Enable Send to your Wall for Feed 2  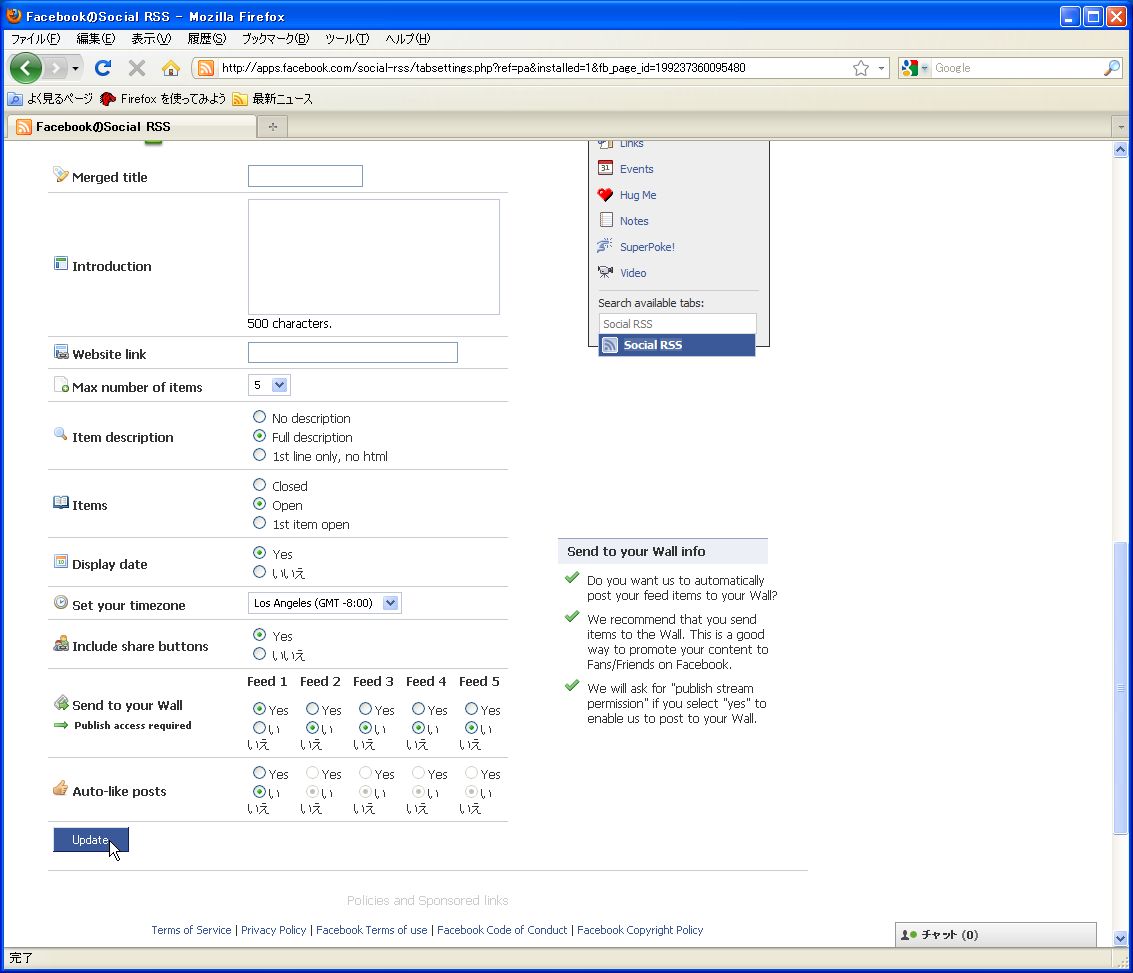[312, 709]
